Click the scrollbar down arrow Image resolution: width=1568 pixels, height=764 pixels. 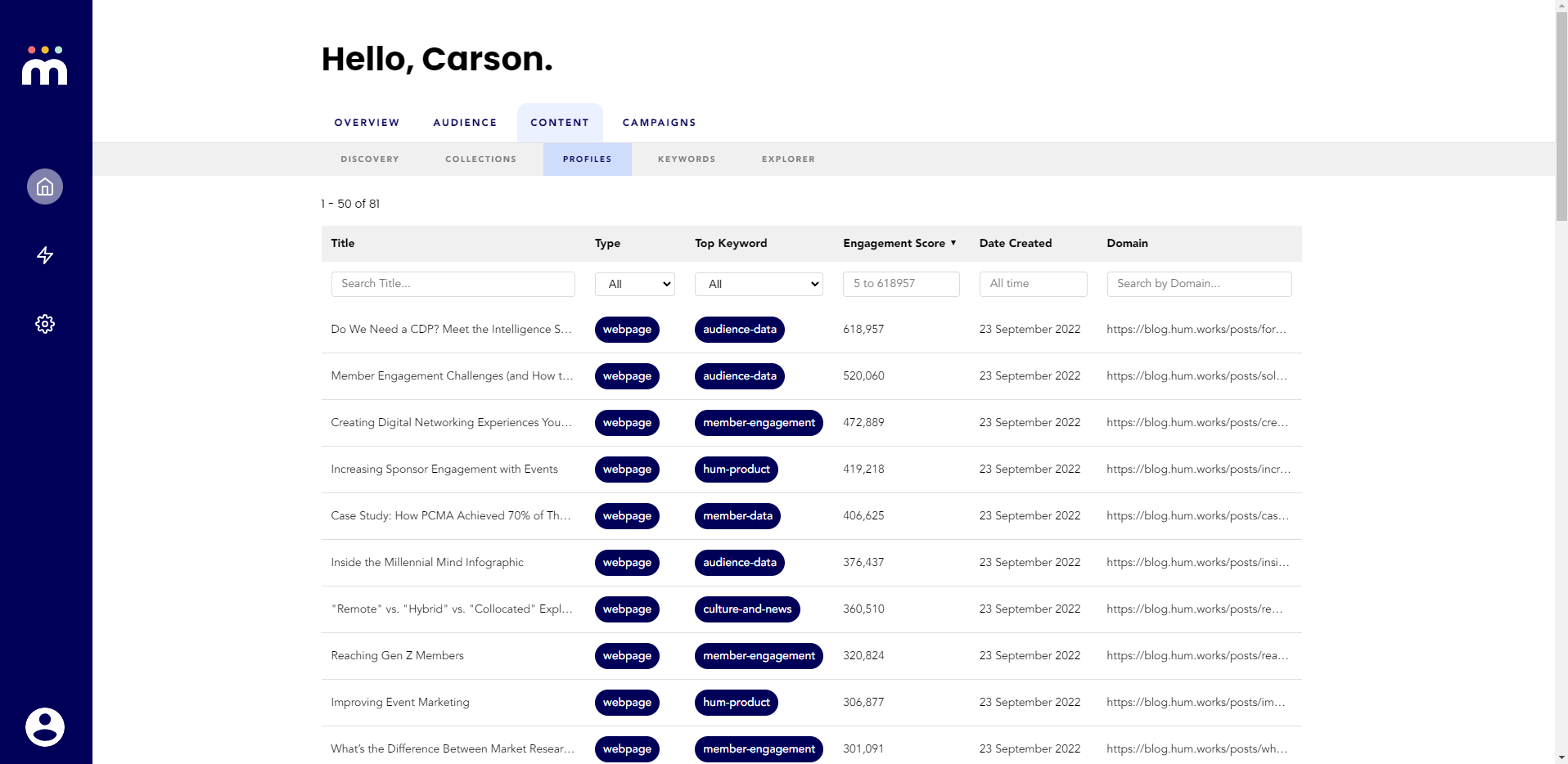[1561, 757]
